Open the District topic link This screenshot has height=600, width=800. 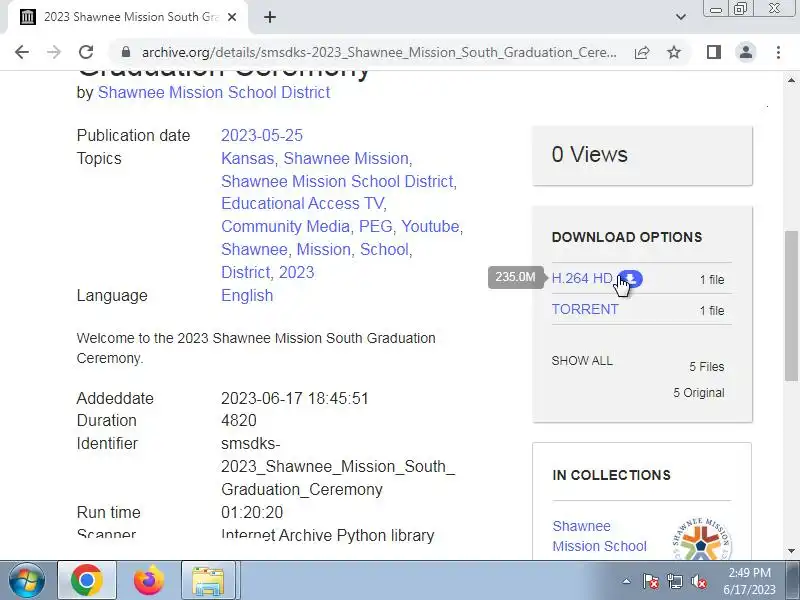(x=245, y=272)
